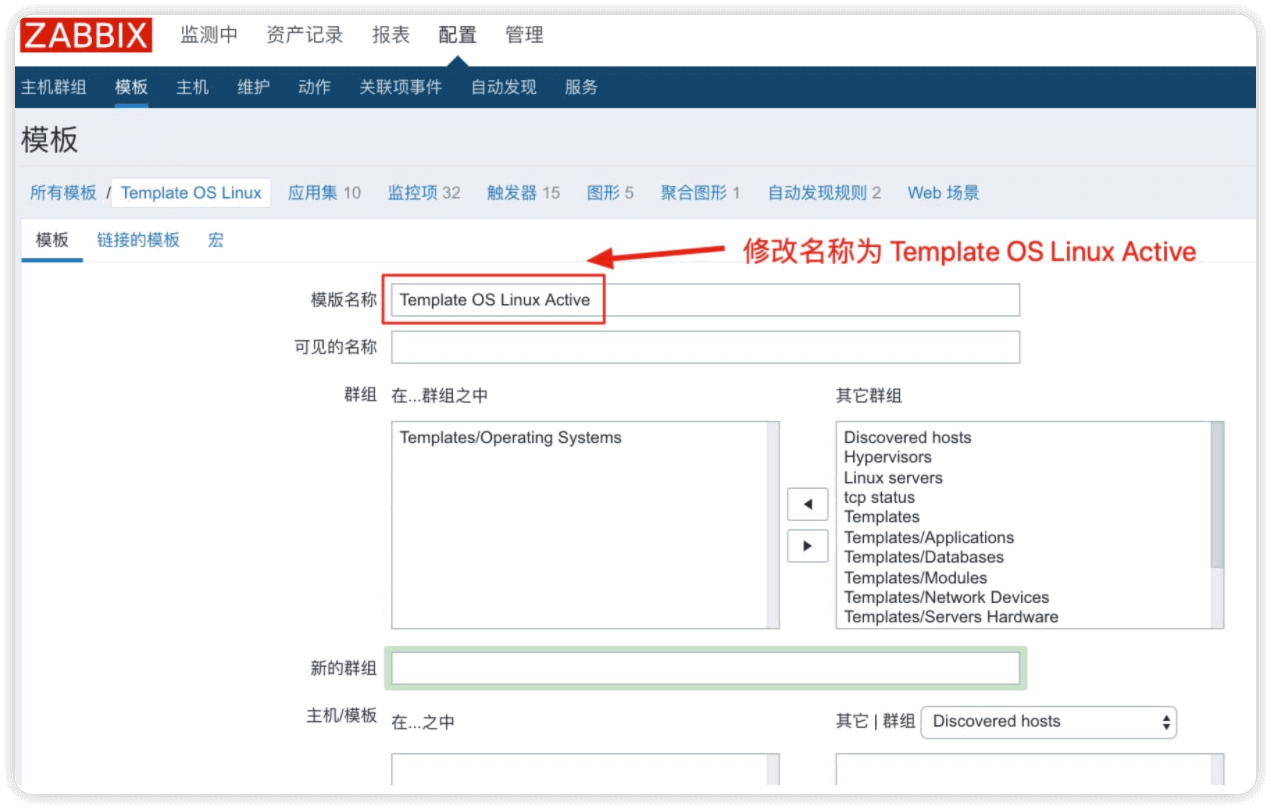Viewport: 1271px width, 809px height.
Task: Switch to the 模板 form tab
Action: 52,240
